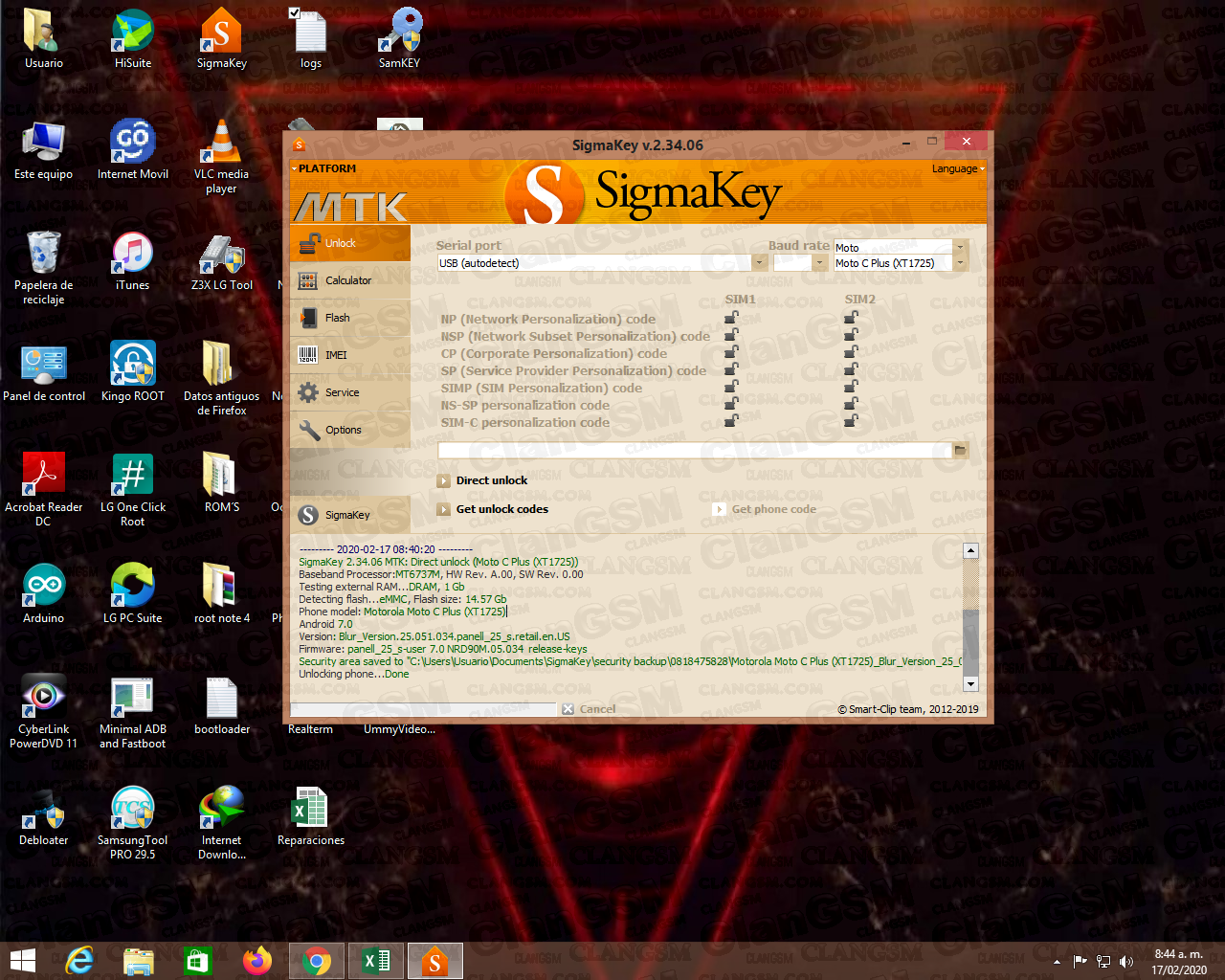Image resolution: width=1225 pixels, height=980 pixels.
Task: Click the MTK platform logo
Action: pos(350,207)
